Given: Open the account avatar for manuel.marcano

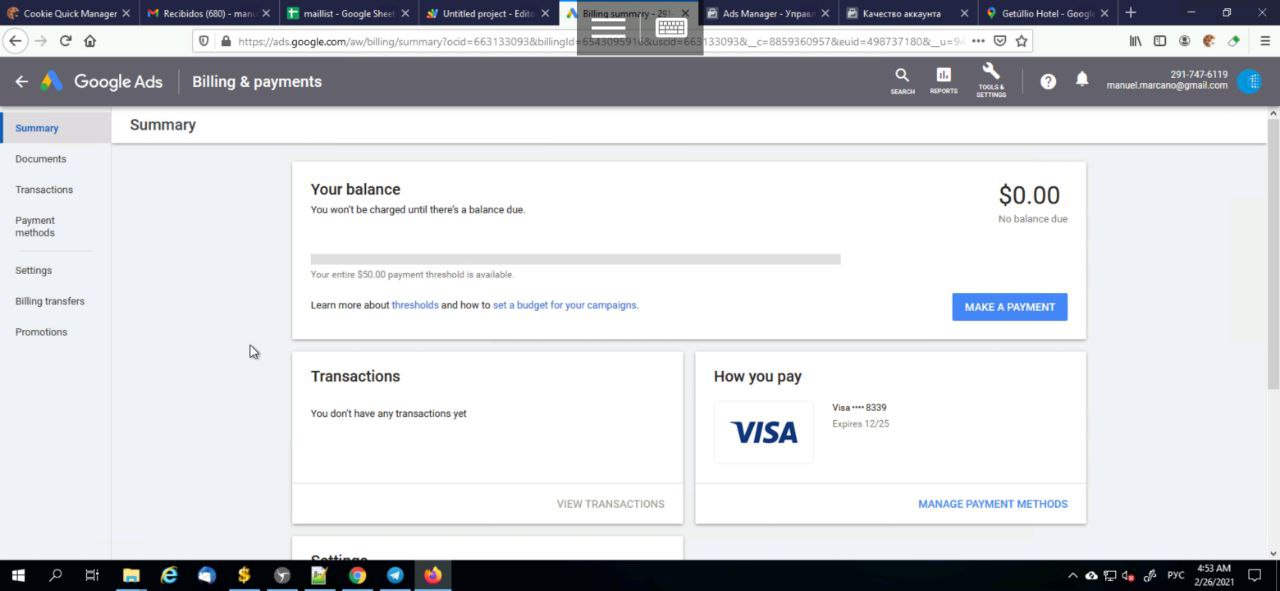Looking at the screenshot, I should coord(1249,82).
